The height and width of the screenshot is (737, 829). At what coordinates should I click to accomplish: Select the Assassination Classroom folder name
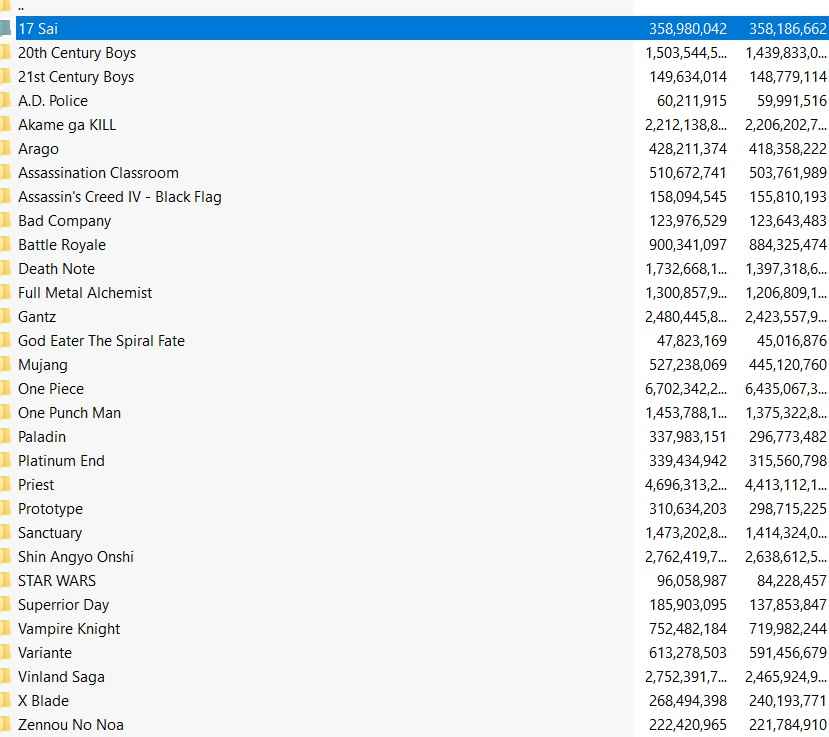click(x=98, y=173)
